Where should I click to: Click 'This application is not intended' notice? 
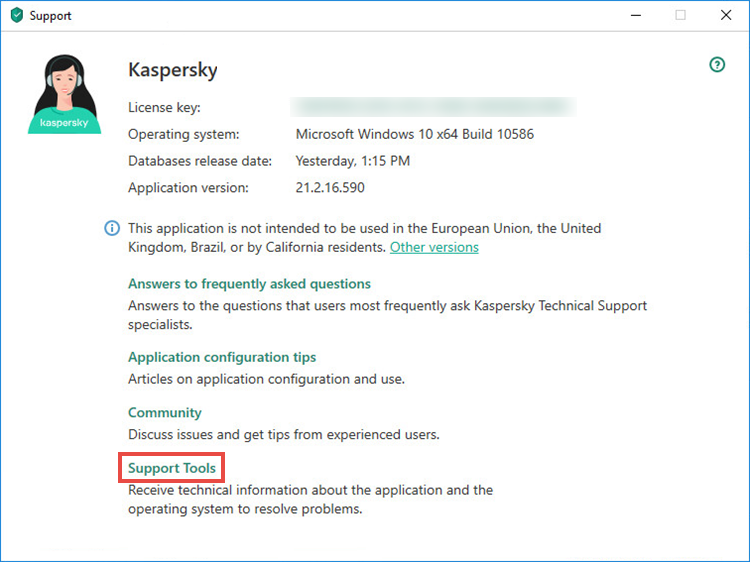(x=364, y=238)
